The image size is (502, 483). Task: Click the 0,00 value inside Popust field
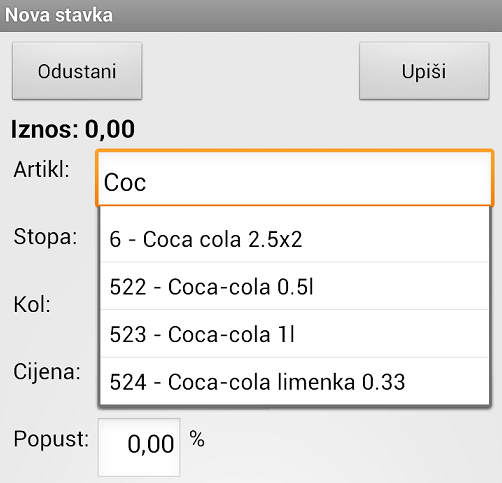(x=151, y=444)
